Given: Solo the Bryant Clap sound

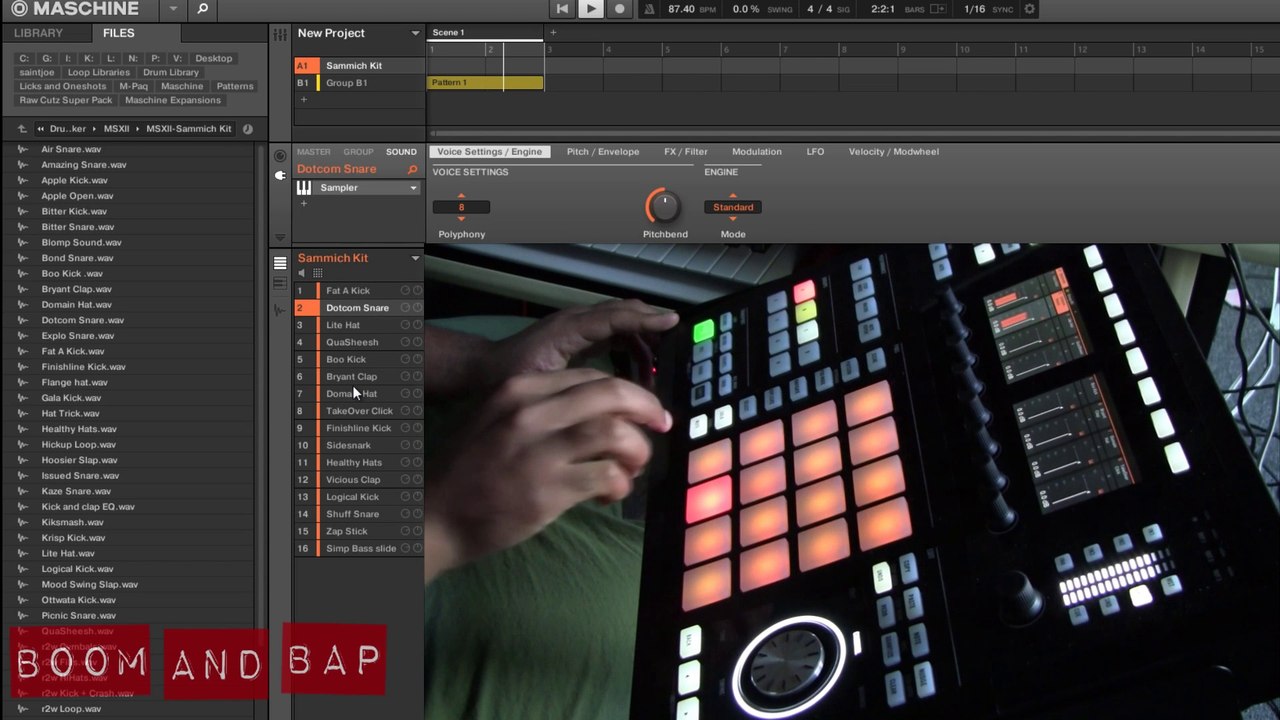Looking at the screenshot, I should (x=417, y=377).
